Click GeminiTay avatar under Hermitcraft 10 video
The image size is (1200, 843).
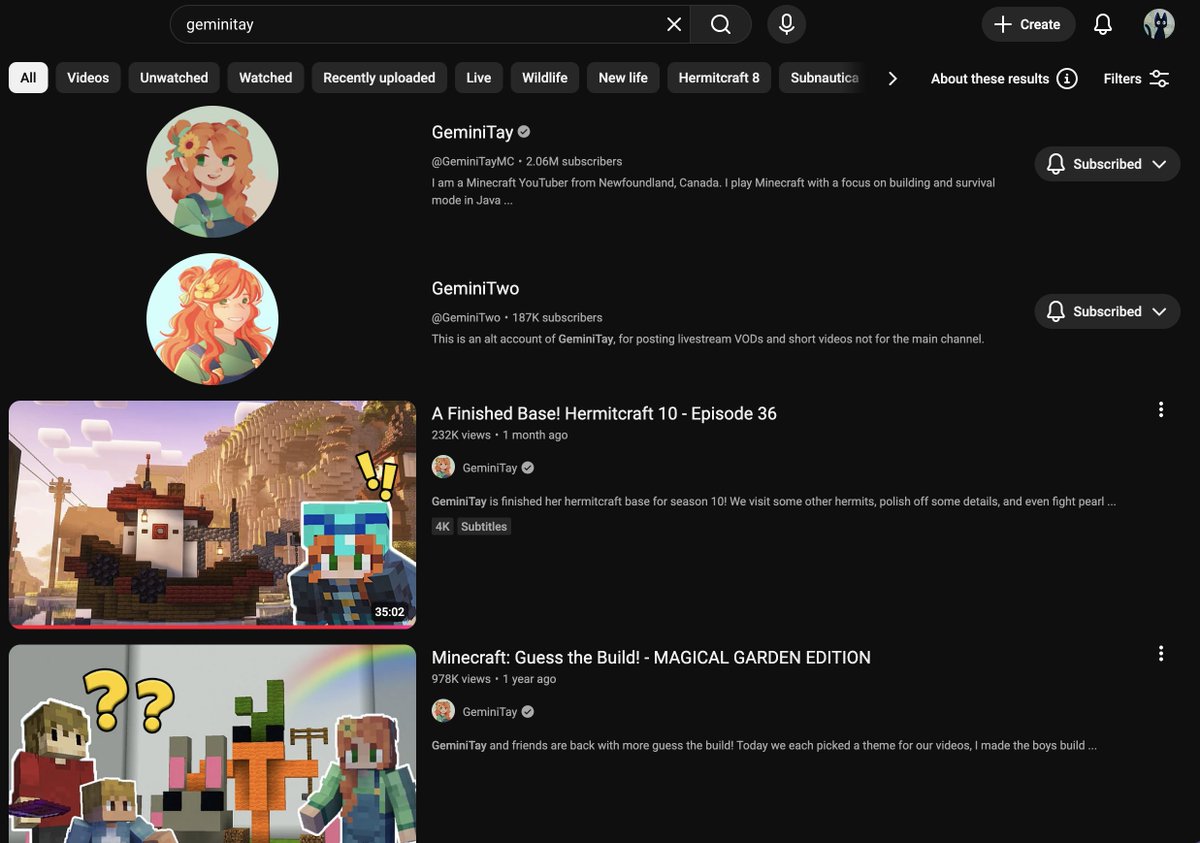coord(443,467)
